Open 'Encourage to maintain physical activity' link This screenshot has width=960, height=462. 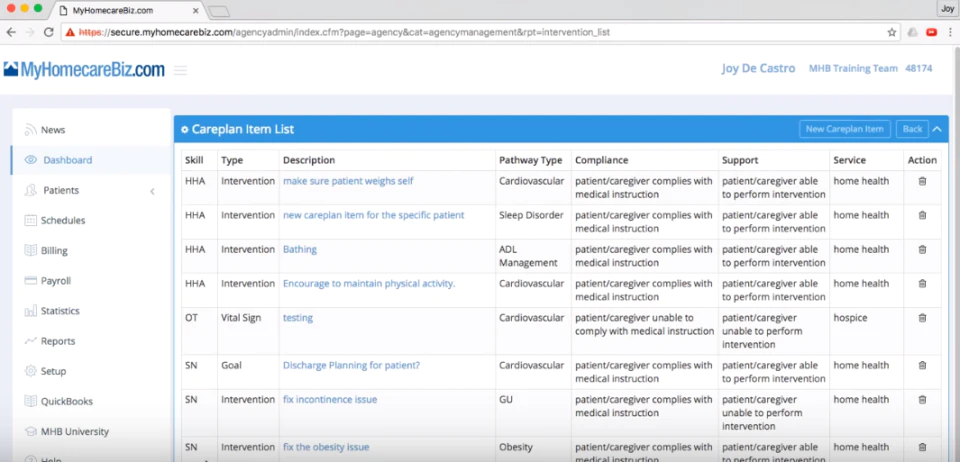pyautogui.click(x=369, y=284)
